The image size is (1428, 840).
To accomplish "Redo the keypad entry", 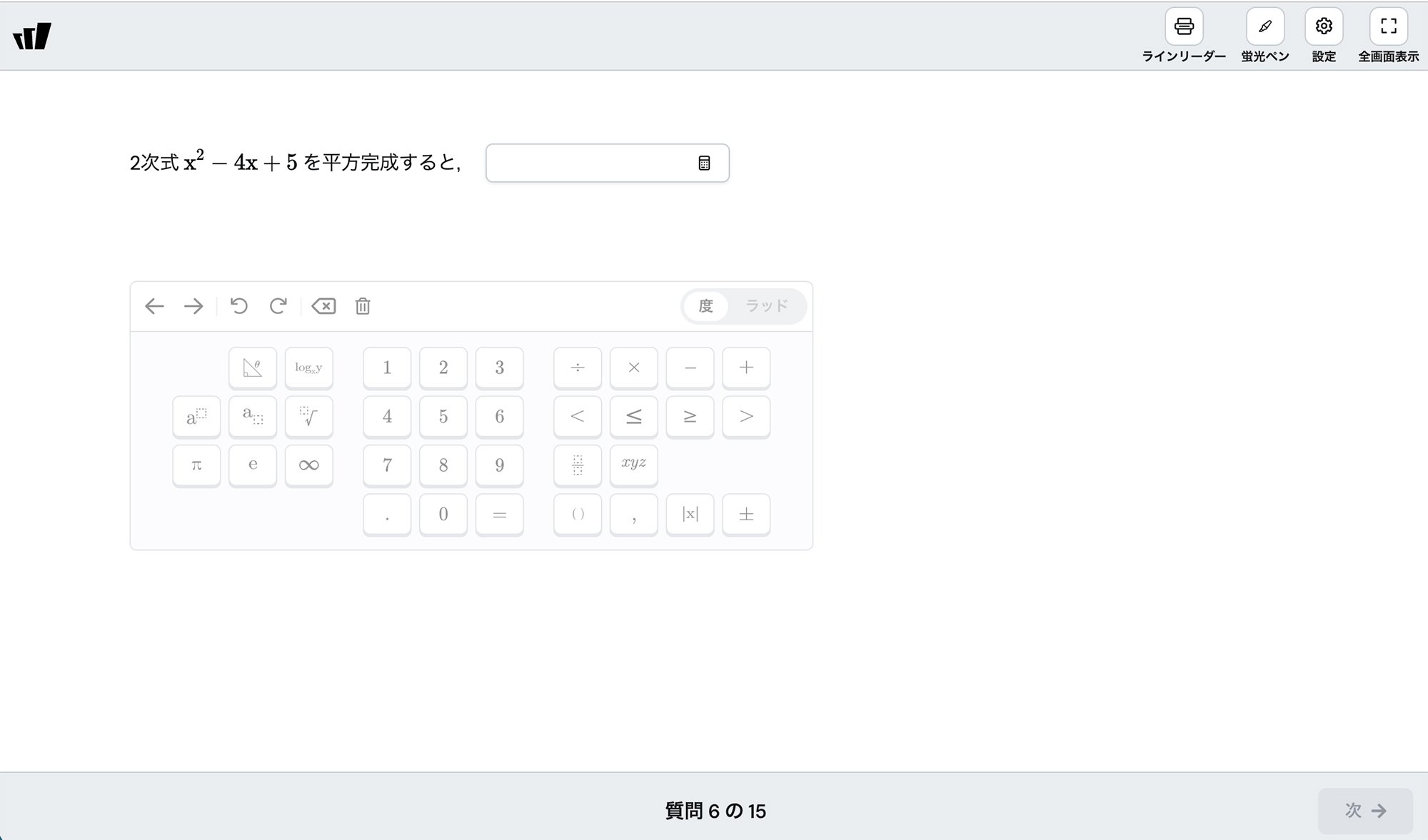I will click(278, 306).
